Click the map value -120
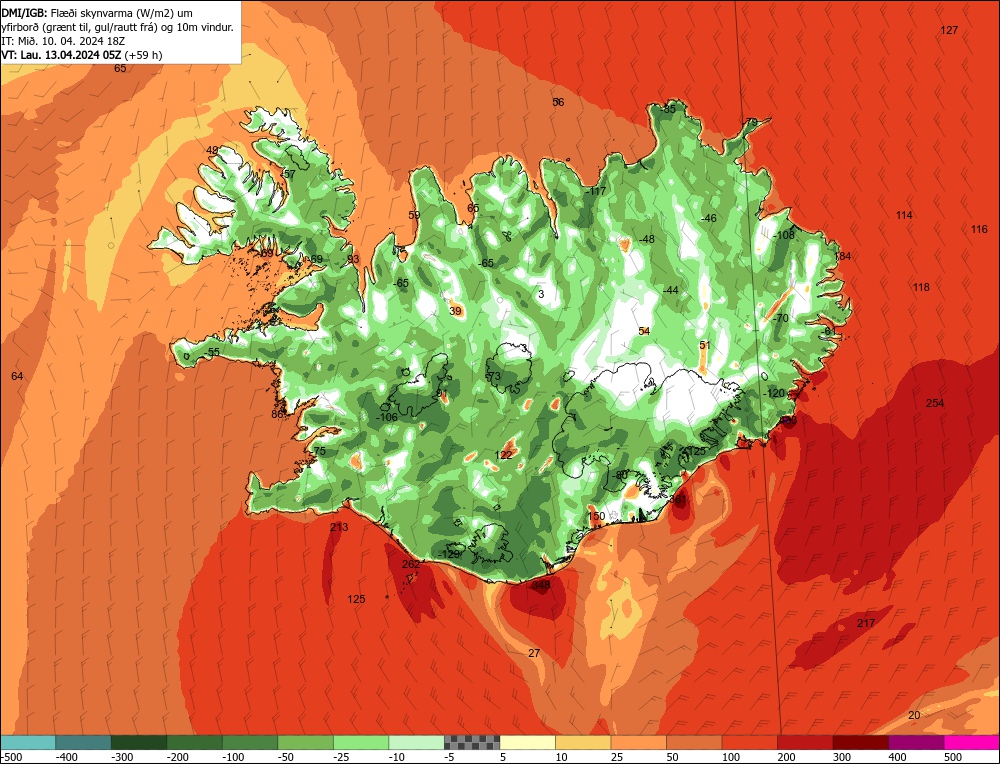 point(774,393)
